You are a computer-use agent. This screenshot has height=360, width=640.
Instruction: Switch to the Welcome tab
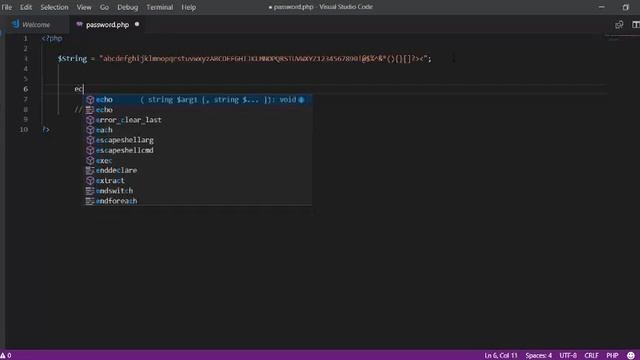[35, 24]
